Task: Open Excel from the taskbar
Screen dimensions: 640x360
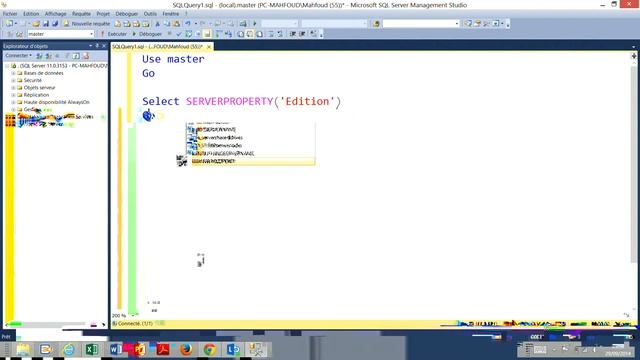Action: tap(92, 349)
